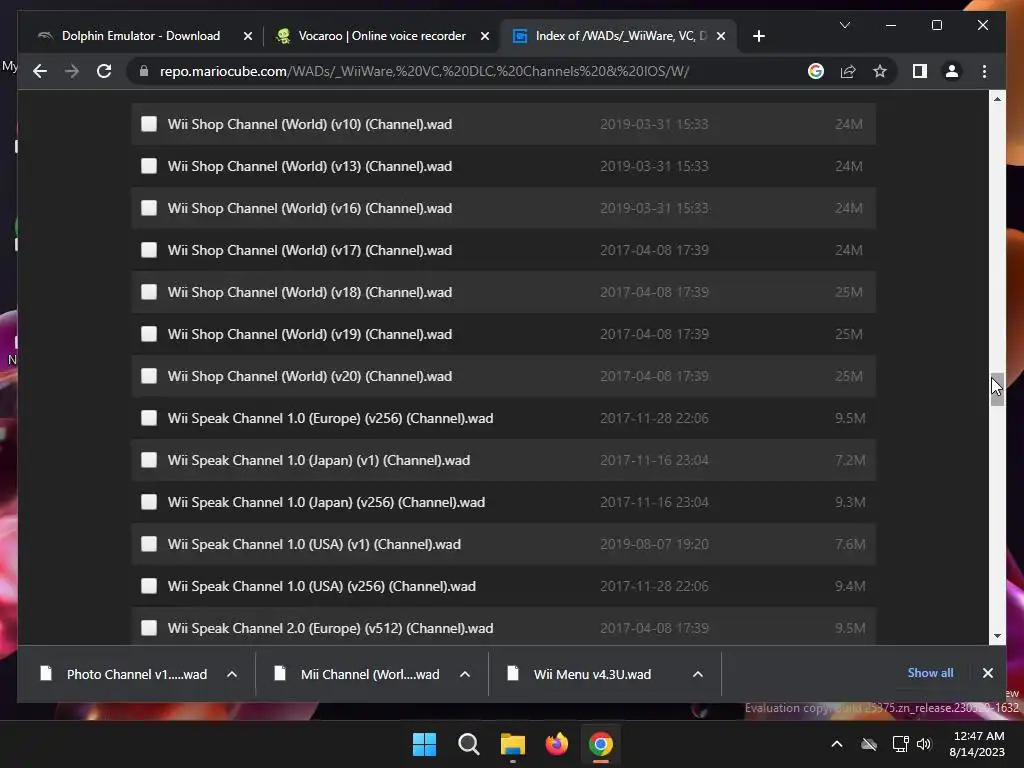
Task: Open File Explorer from taskbar
Action: pyautogui.click(x=513, y=744)
